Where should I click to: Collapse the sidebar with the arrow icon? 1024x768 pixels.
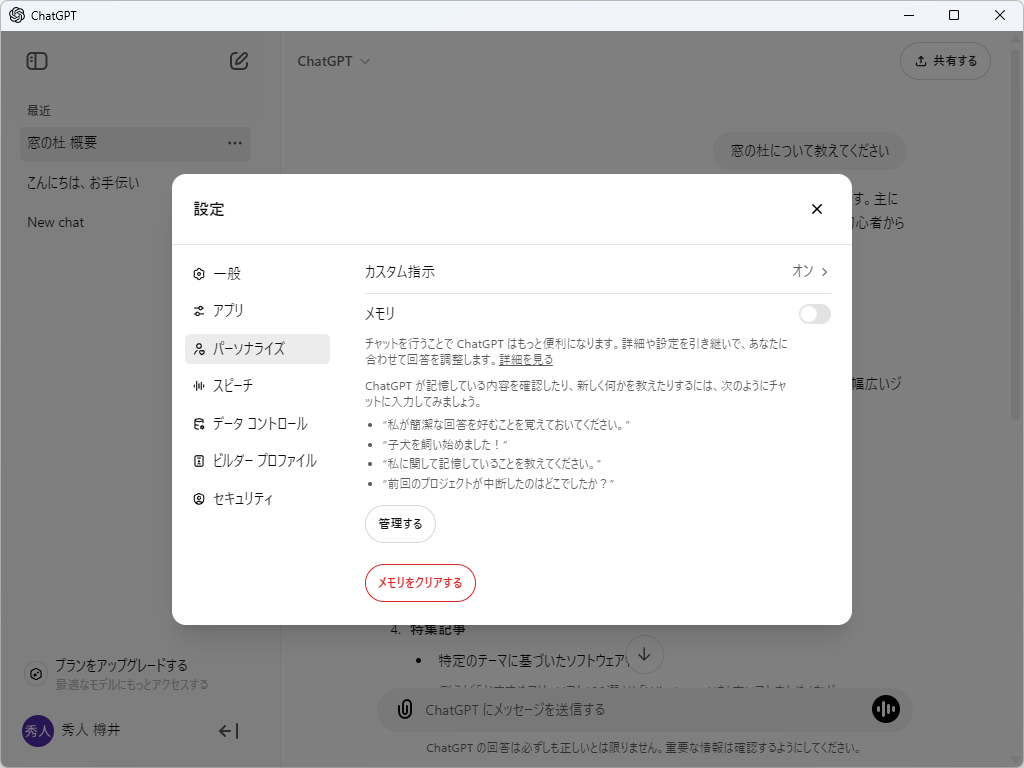(x=229, y=731)
